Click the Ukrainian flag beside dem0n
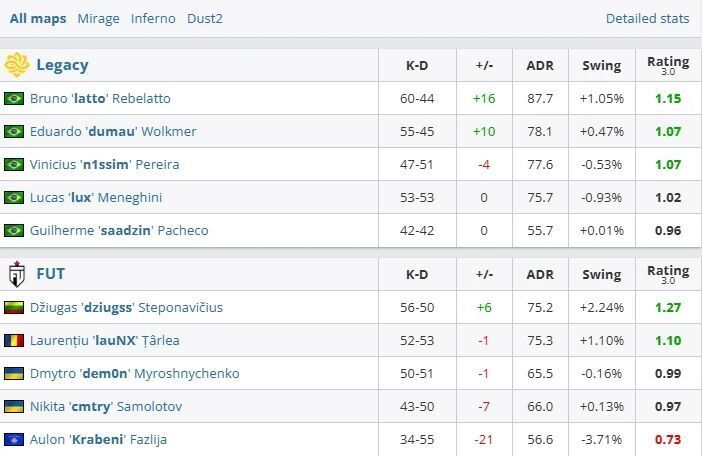The width and height of the screenshot is (702, 456). click(14, 373)
